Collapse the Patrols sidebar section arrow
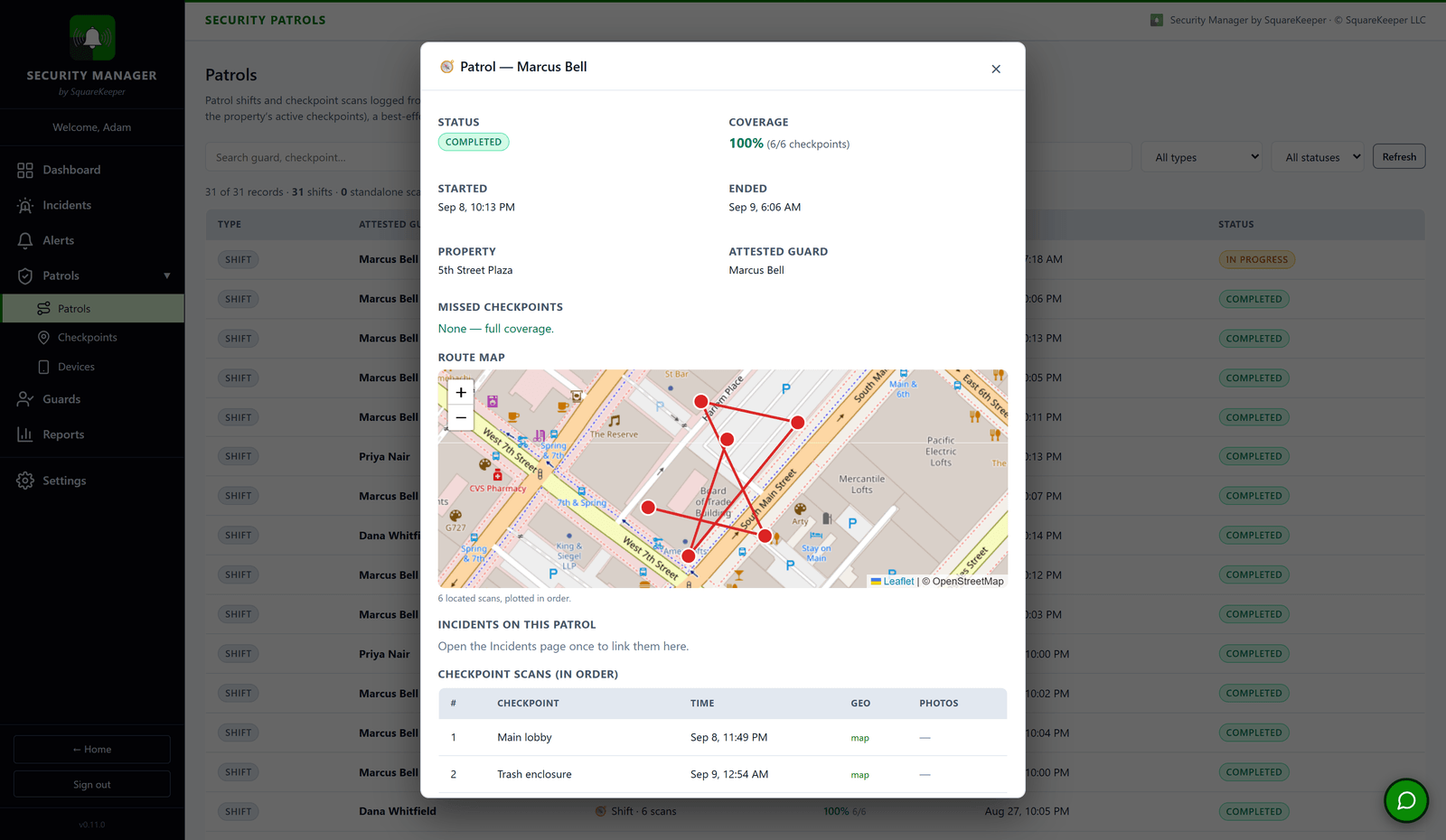 tap(167, 275)
